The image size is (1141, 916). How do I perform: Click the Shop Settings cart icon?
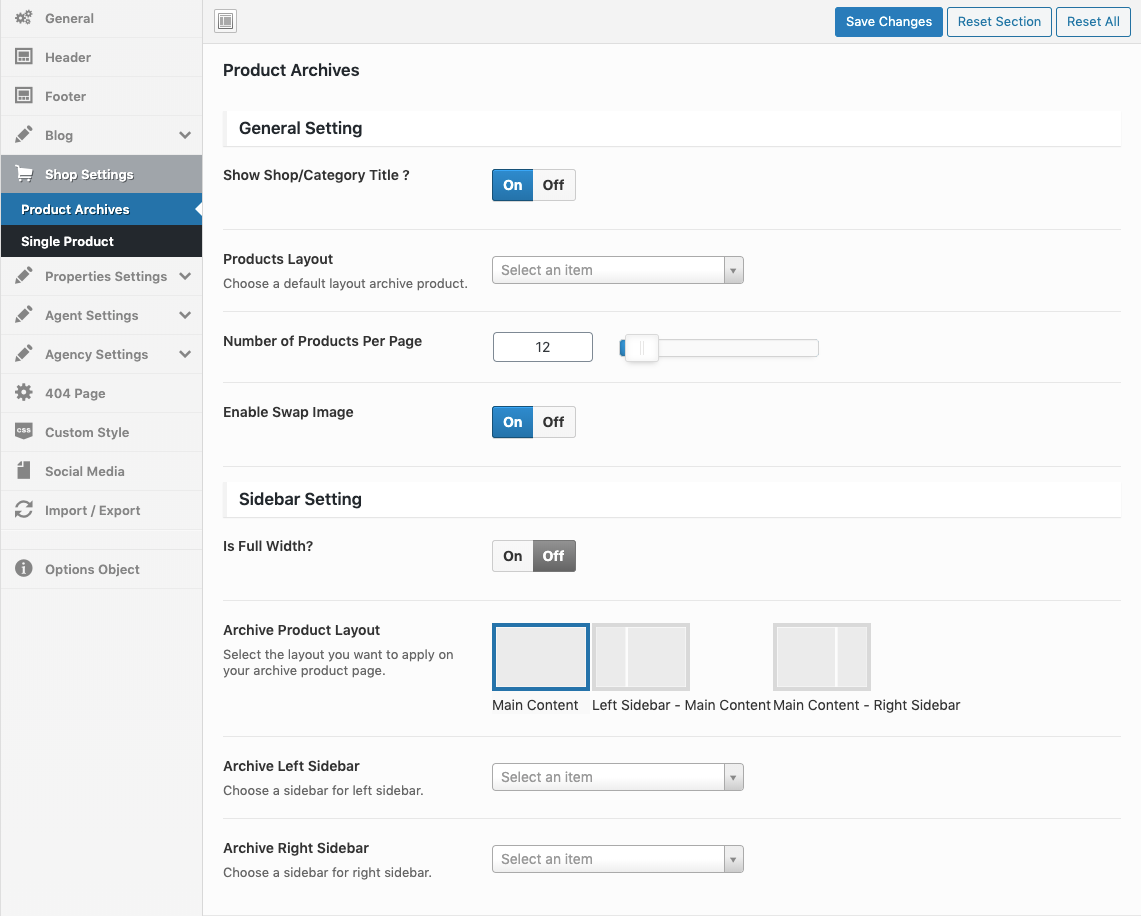point(24,174)
